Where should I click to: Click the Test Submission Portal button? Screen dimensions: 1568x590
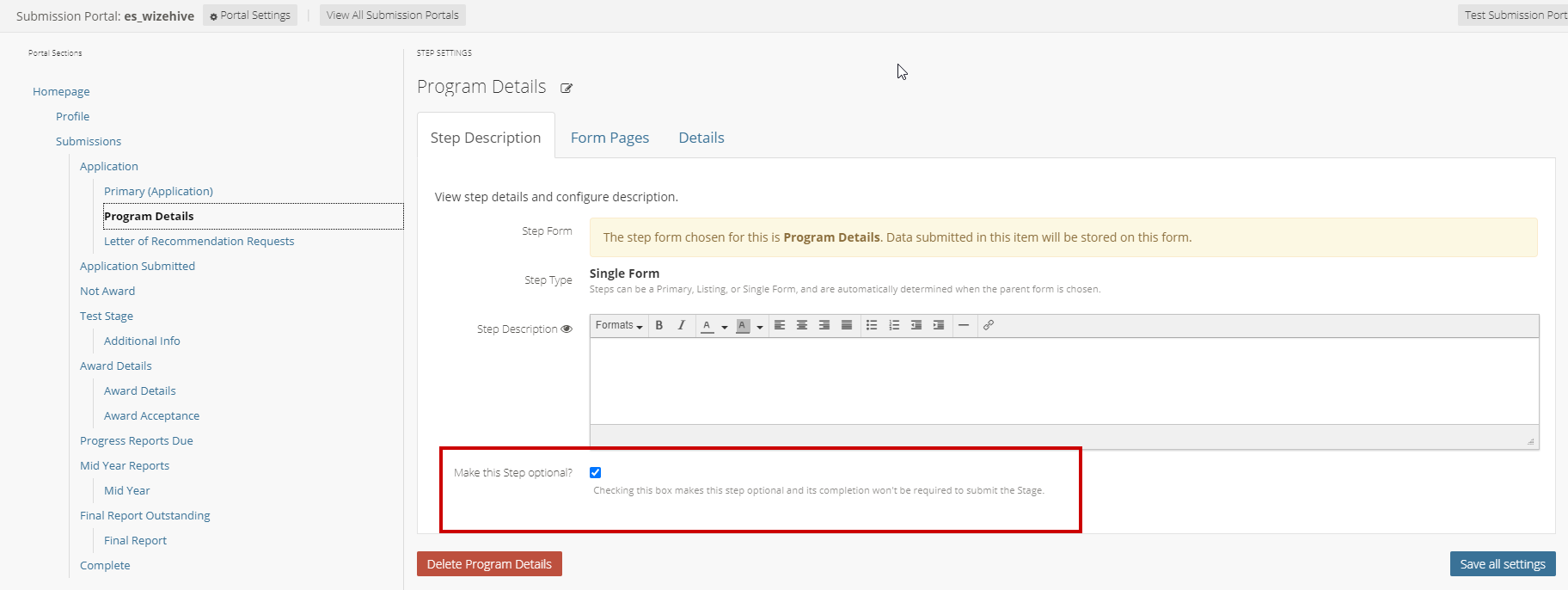[x=1513, y=15]
